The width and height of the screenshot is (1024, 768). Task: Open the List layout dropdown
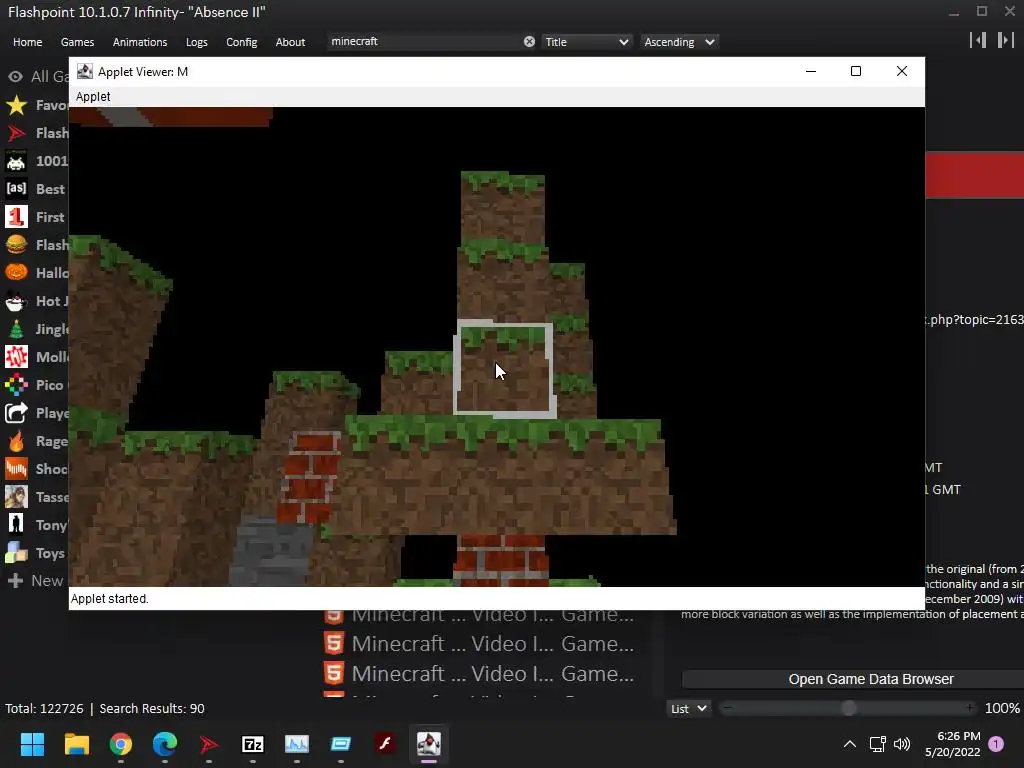[x=688, y=709]
